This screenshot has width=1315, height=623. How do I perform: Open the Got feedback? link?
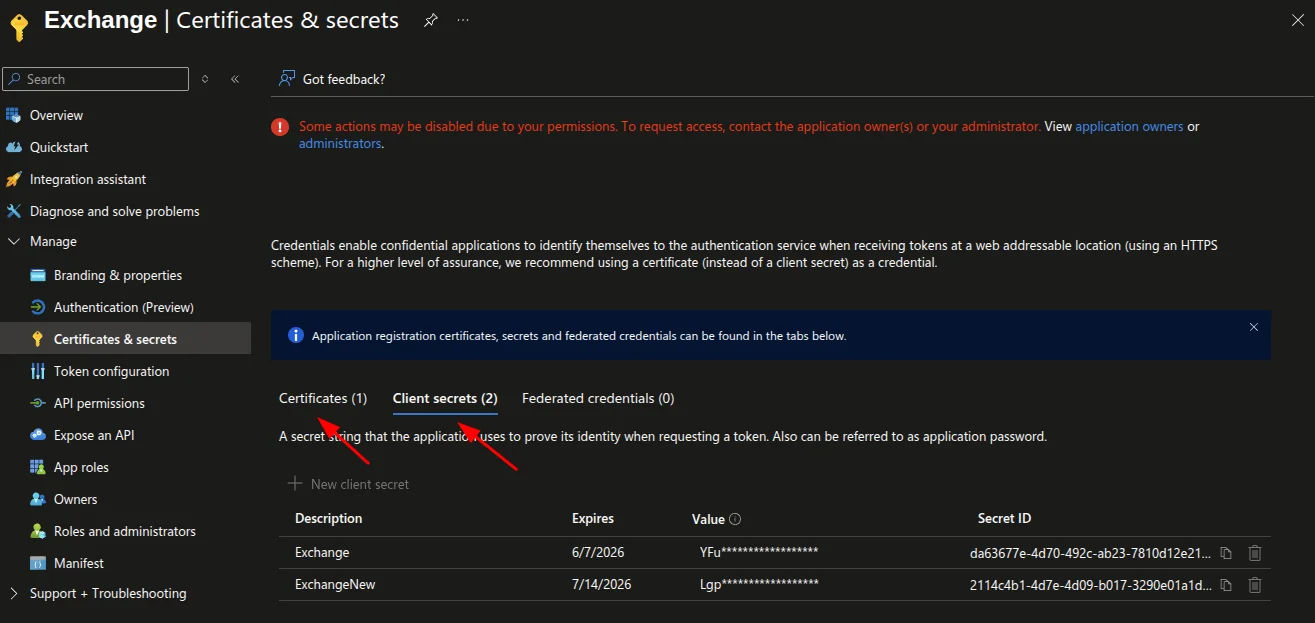tap(344, 79)
